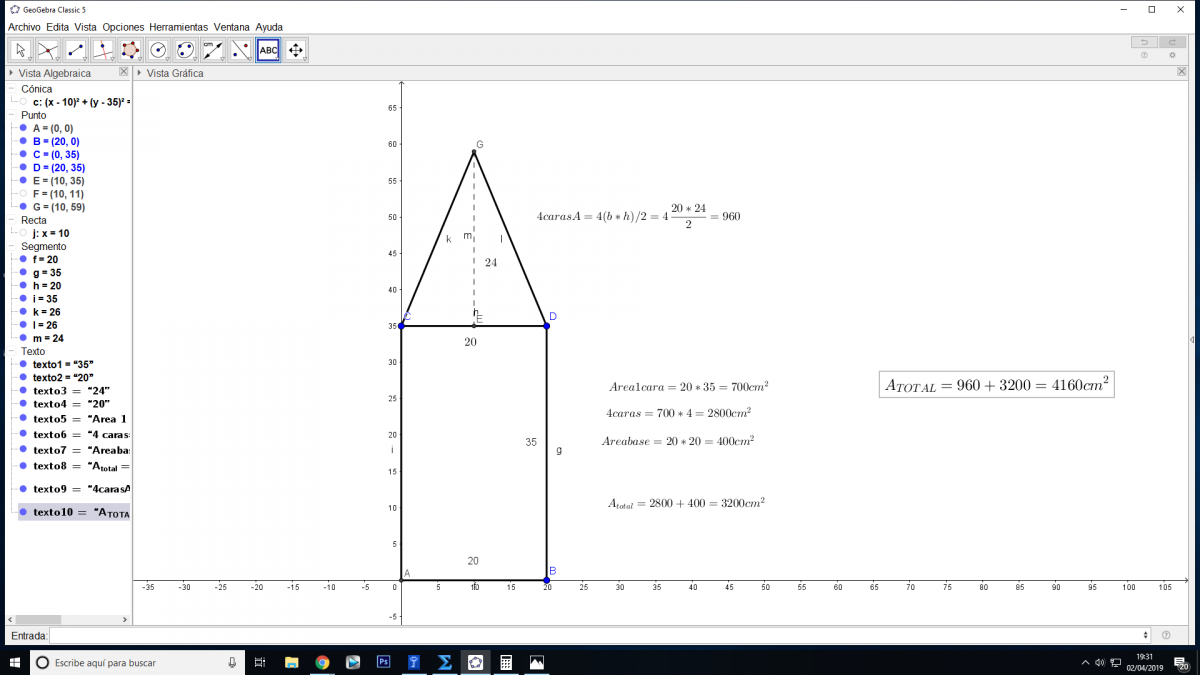Select the Point intersection tool
This screenshot has width=1200, height=675.
[48, 50]
